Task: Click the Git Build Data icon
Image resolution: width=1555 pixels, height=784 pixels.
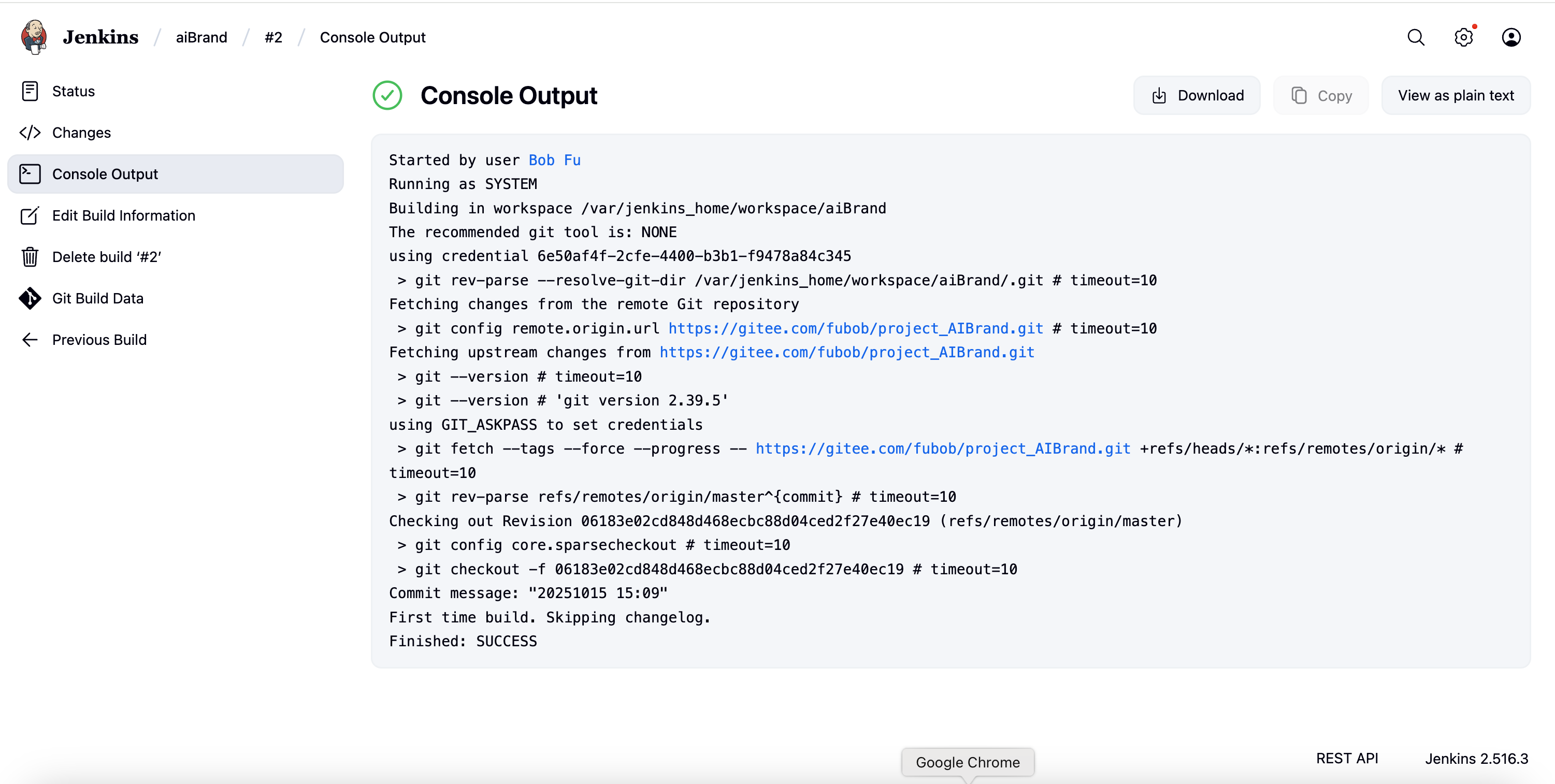Action: pos(30,298)
